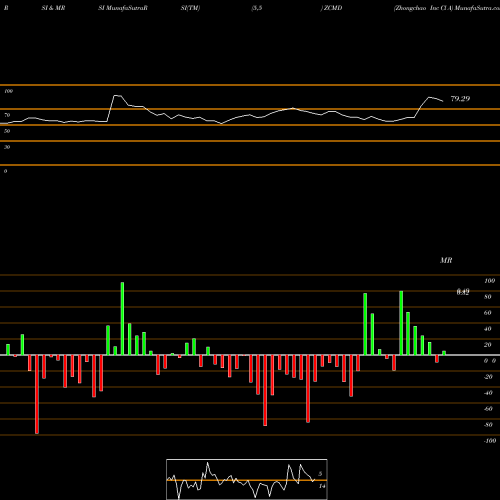Click the RSI axis label 50

pyautogui.click(x=7, y=131)
